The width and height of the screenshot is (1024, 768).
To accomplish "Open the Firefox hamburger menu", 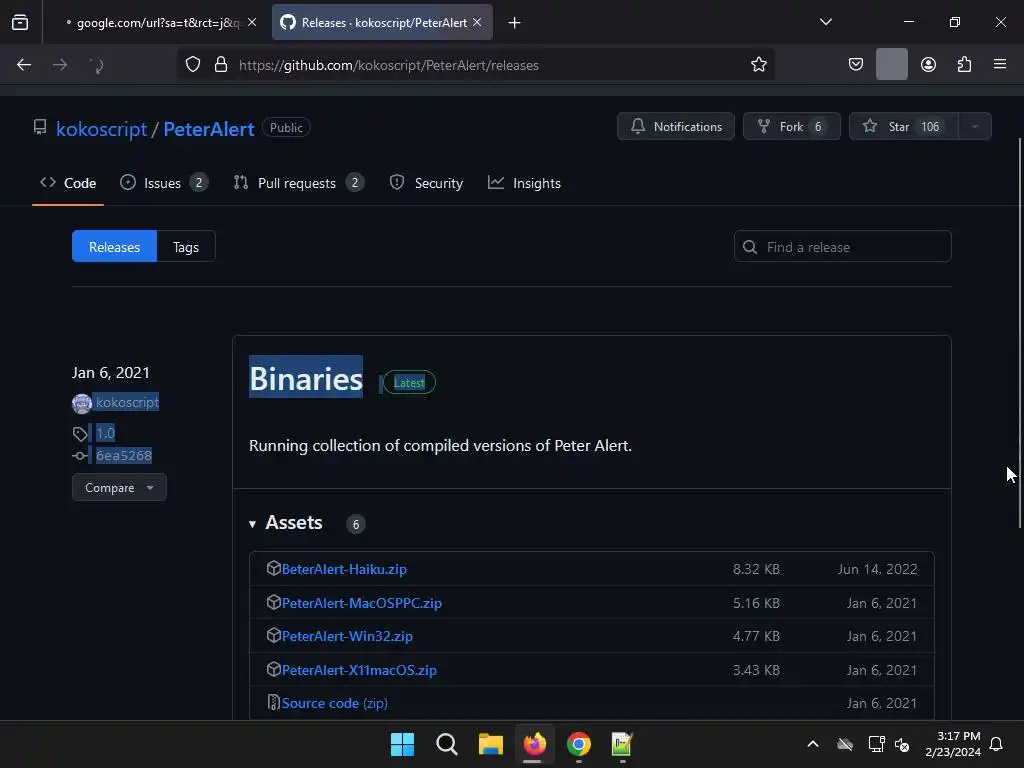I will (x=999, y=64).
